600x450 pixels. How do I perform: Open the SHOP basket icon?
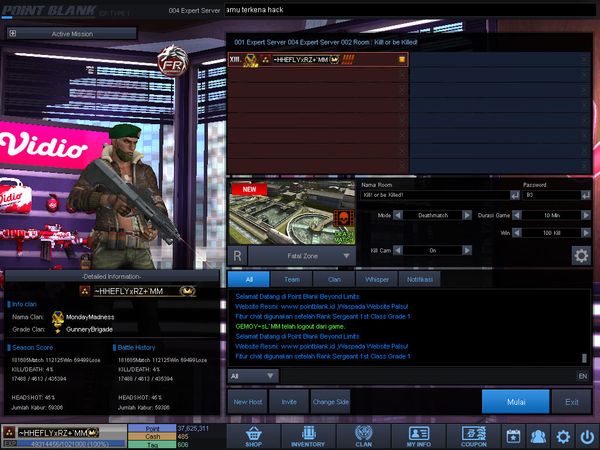coord(254,436)
